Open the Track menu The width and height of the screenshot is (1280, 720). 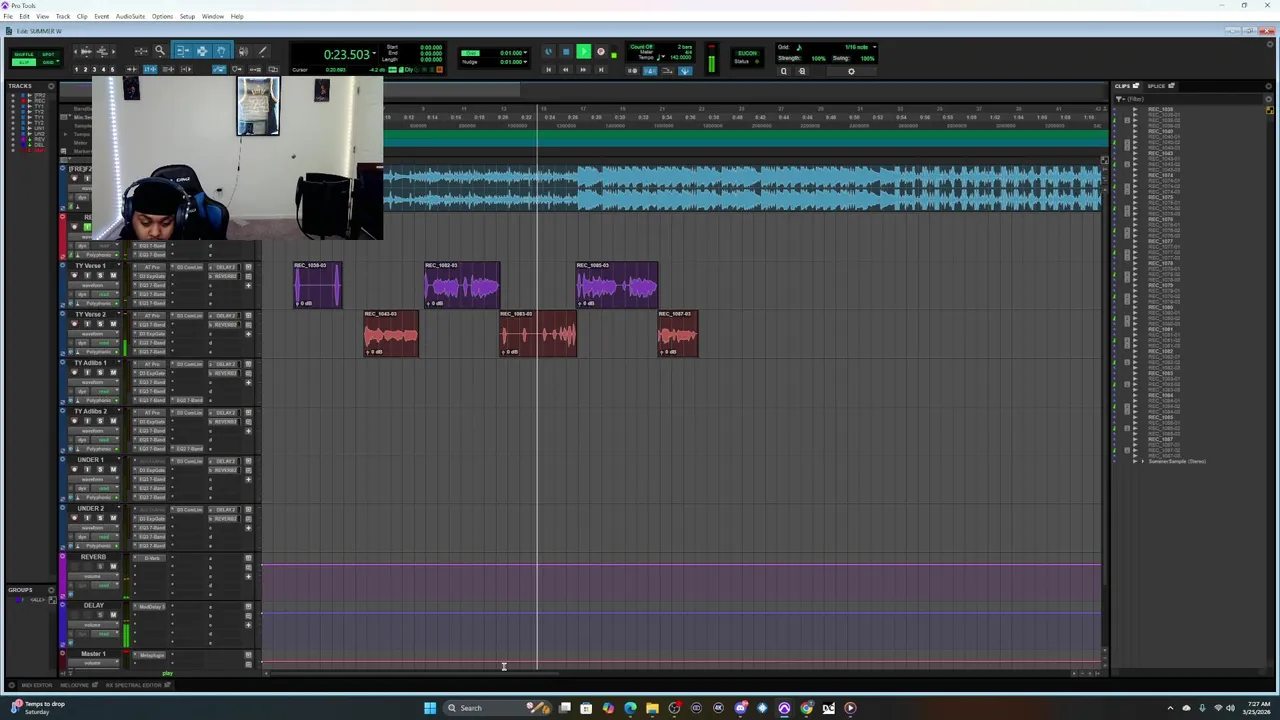(63, 16)
